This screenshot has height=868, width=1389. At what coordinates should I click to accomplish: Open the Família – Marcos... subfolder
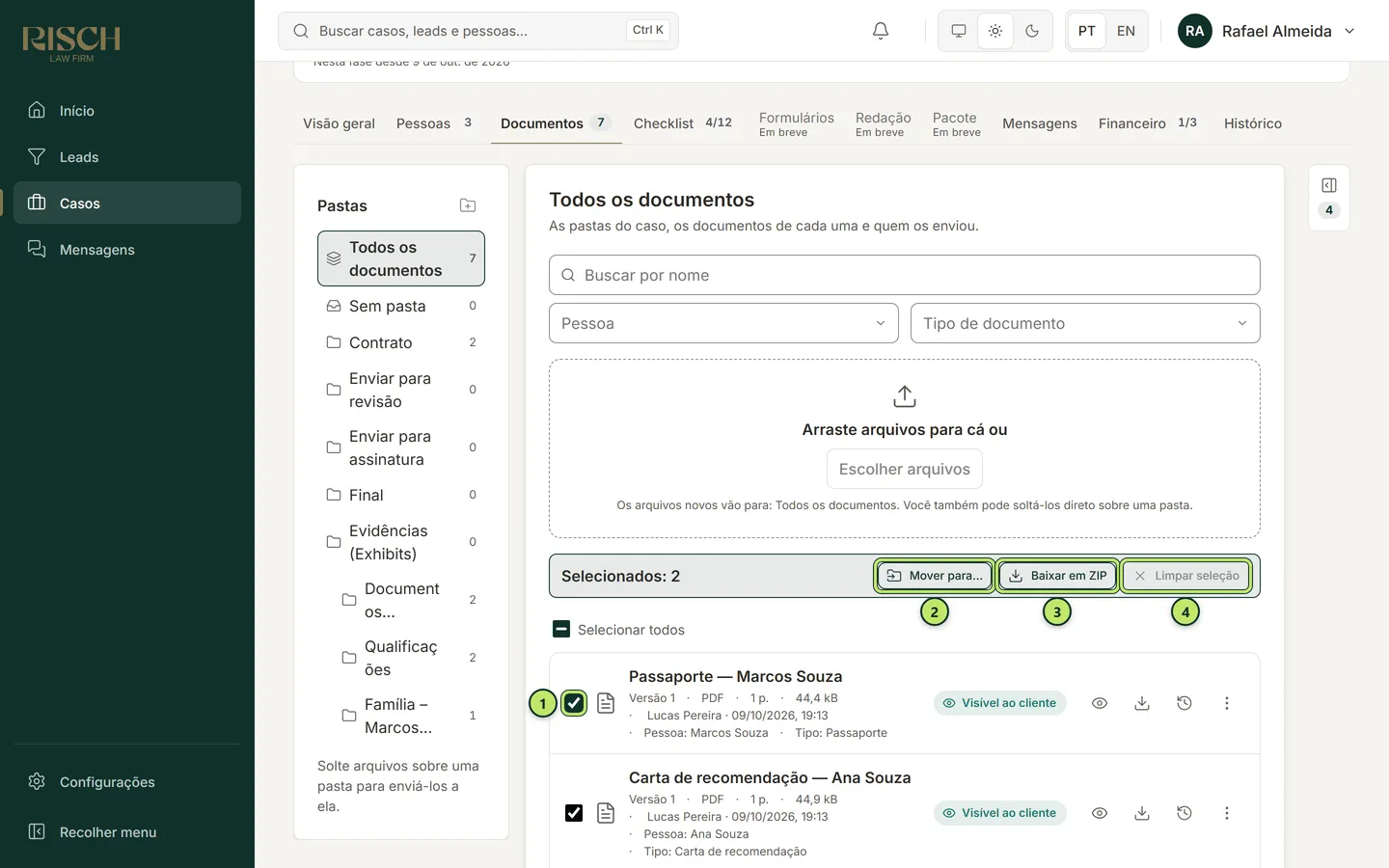click(409, 716)
